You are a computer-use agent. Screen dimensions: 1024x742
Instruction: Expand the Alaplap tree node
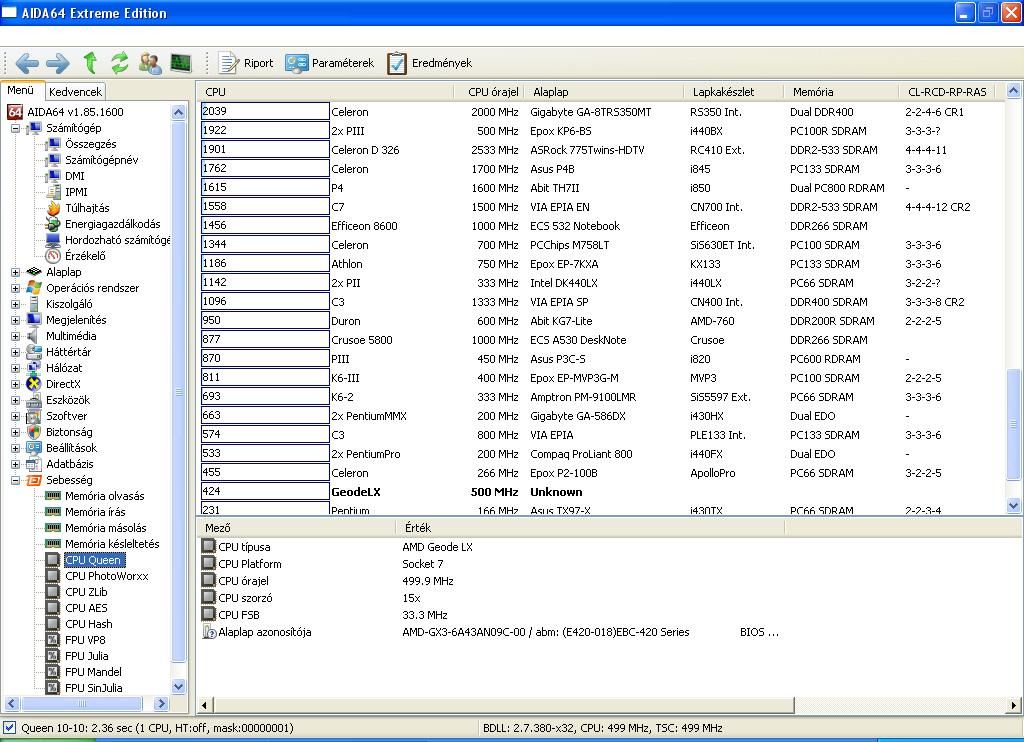point(16,272)
